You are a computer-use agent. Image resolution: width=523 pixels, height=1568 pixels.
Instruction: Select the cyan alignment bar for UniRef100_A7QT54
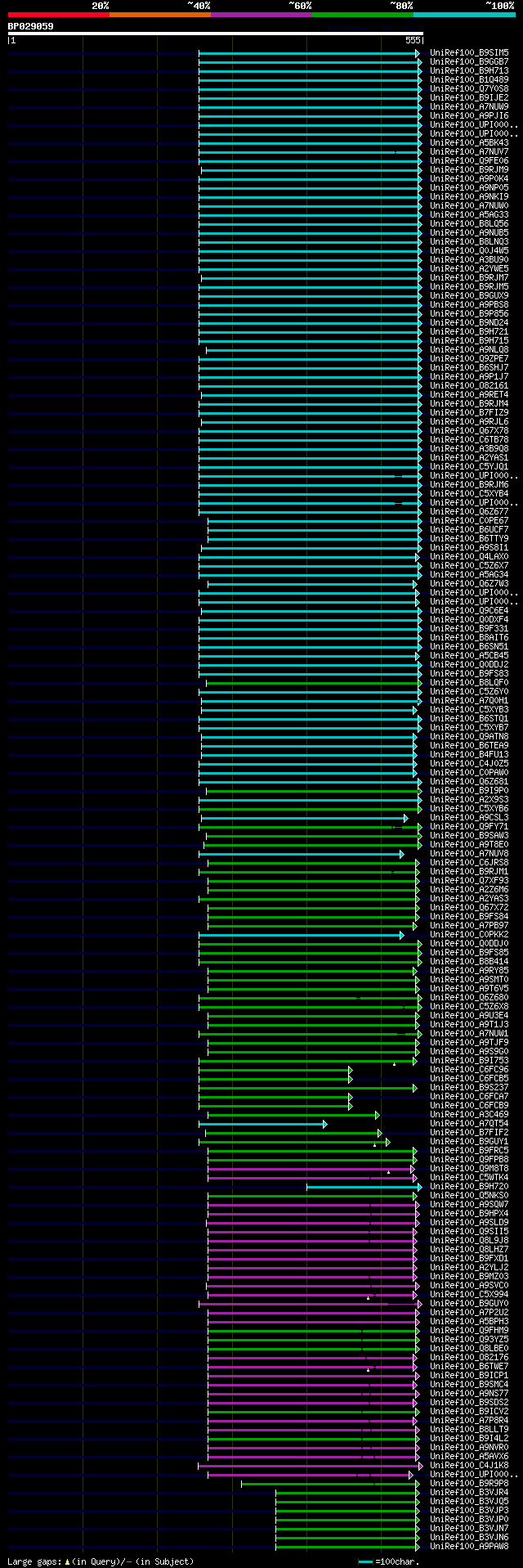tap(262, 1124)
